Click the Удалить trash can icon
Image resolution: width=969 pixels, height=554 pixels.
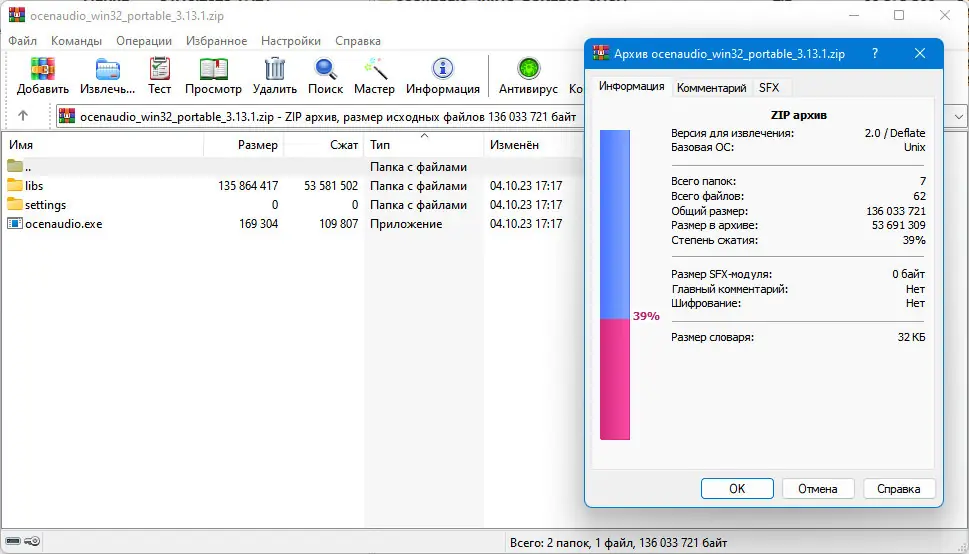(x=274, y=69)
